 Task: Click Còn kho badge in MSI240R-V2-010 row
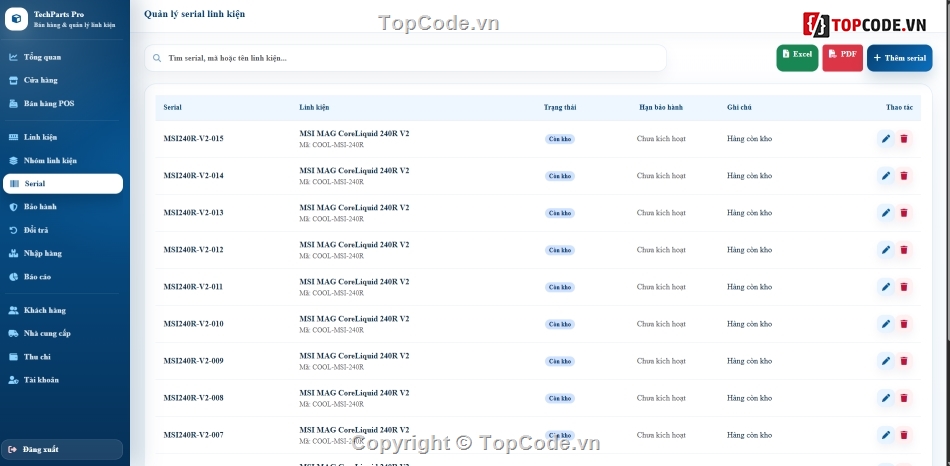pos(560,324)
